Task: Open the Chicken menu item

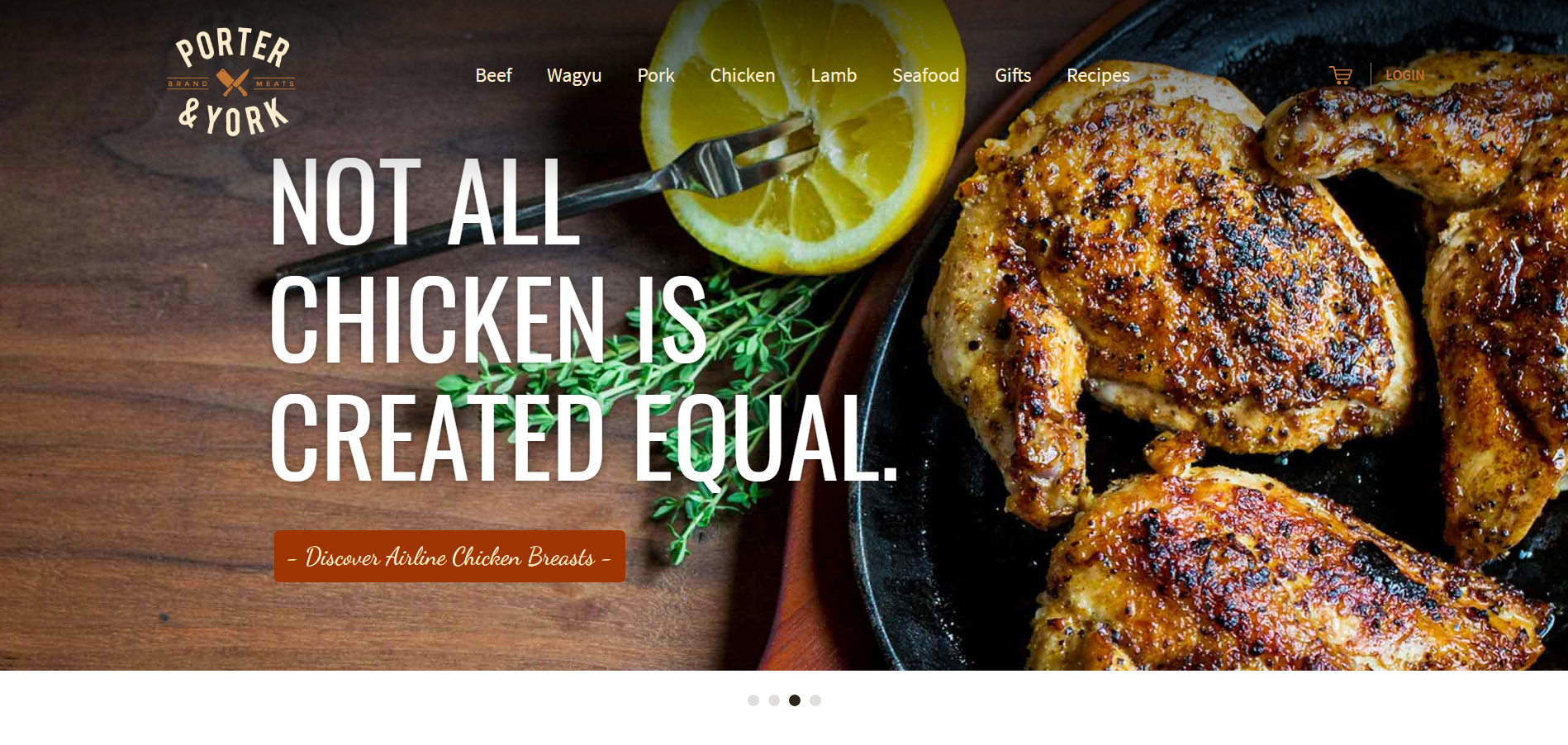Action: pyautogui.click(x=743, y=75)
